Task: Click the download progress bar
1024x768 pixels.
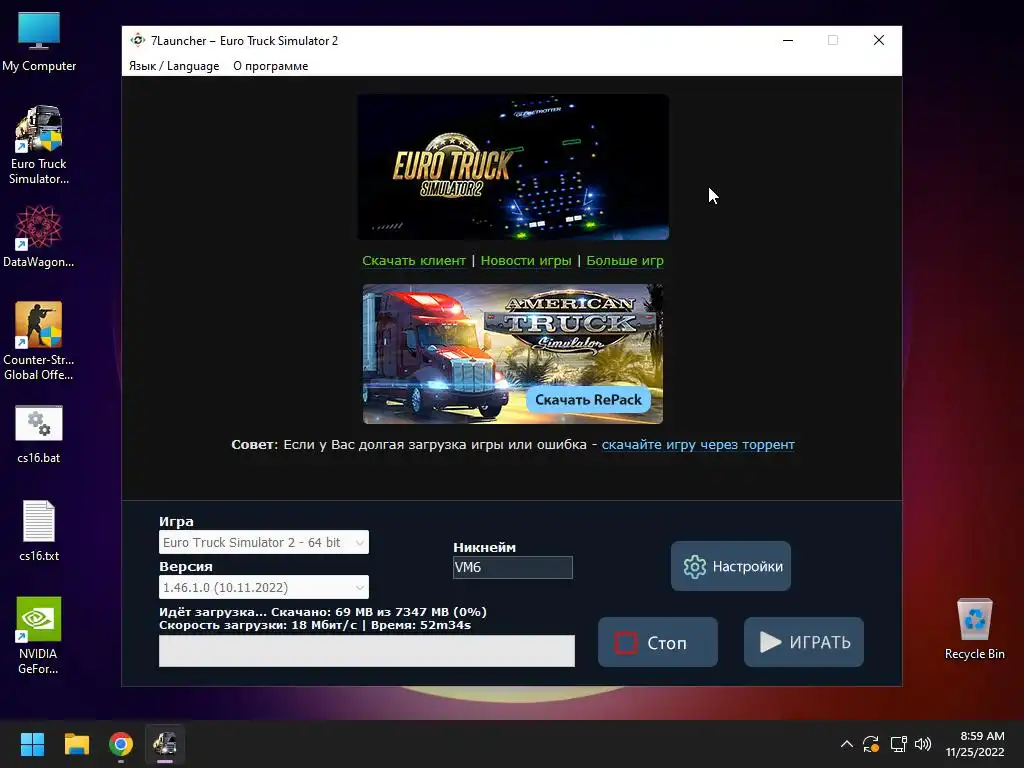Action: (367, 651)
